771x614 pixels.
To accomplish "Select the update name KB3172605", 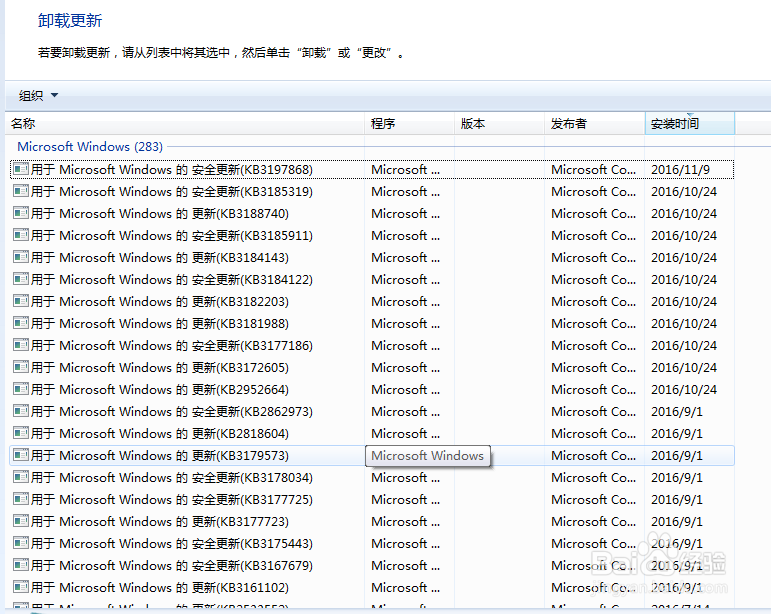I will coord(160,368).
